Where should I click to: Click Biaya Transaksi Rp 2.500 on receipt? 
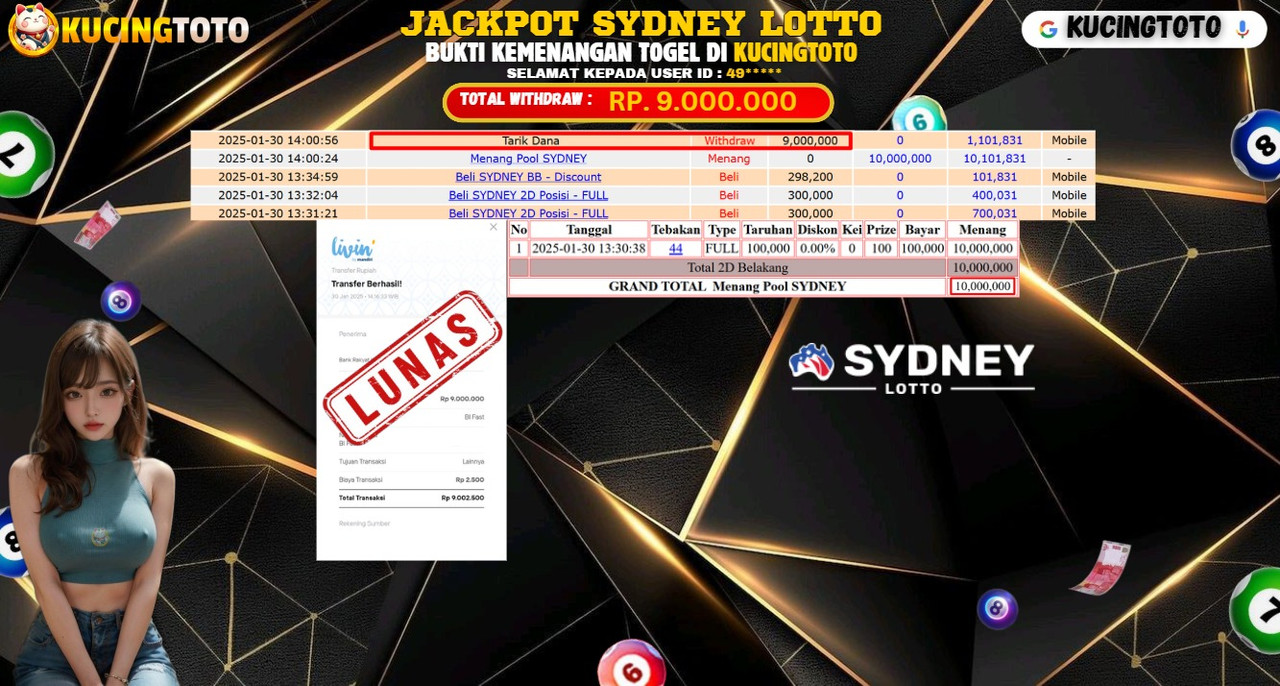click(x=411, y=480)
